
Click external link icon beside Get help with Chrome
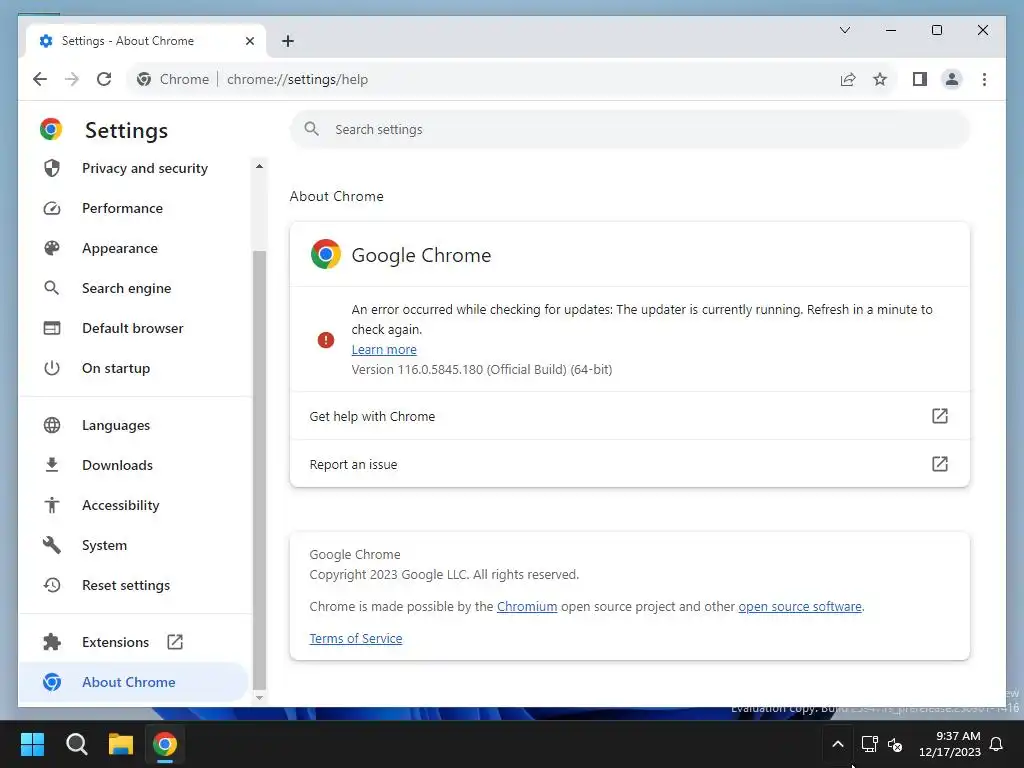click(939, 416)
